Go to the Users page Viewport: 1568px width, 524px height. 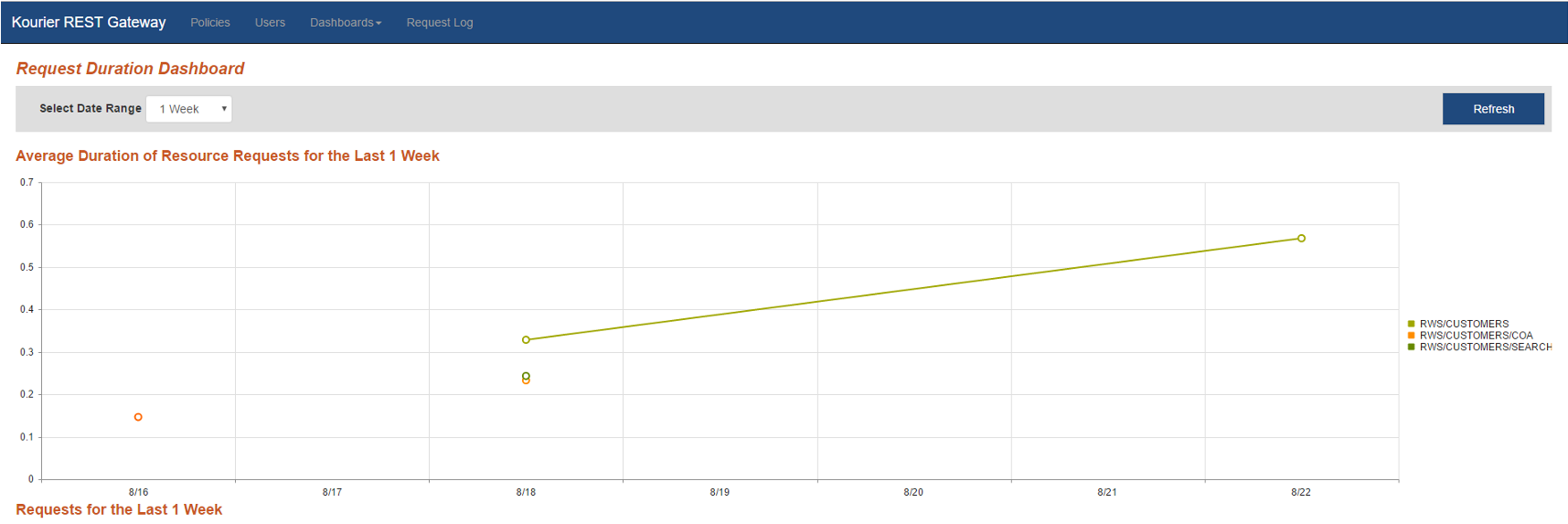click(270, 23)
